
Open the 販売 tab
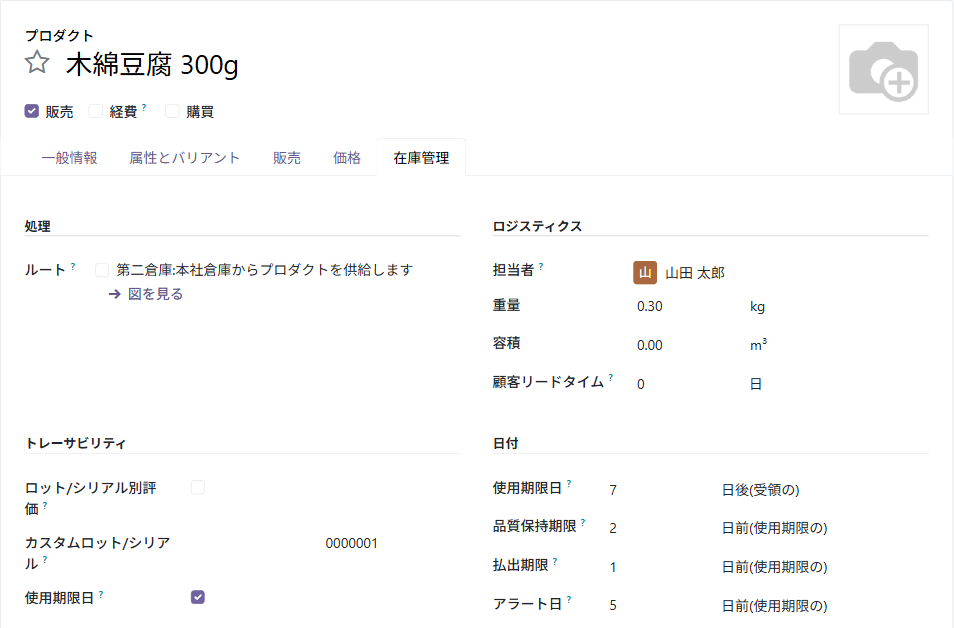click(287, 158)
